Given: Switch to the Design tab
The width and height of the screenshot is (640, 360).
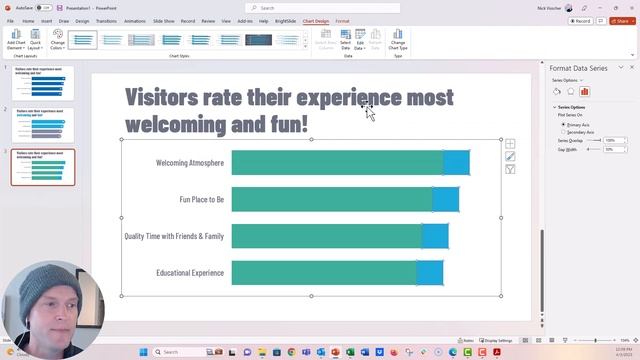Looking at the screenshot, I should click(x=82, y=21).
